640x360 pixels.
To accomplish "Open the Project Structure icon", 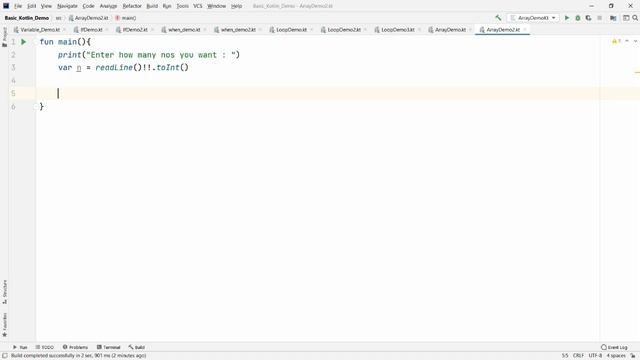I will [x=613, y=18].
